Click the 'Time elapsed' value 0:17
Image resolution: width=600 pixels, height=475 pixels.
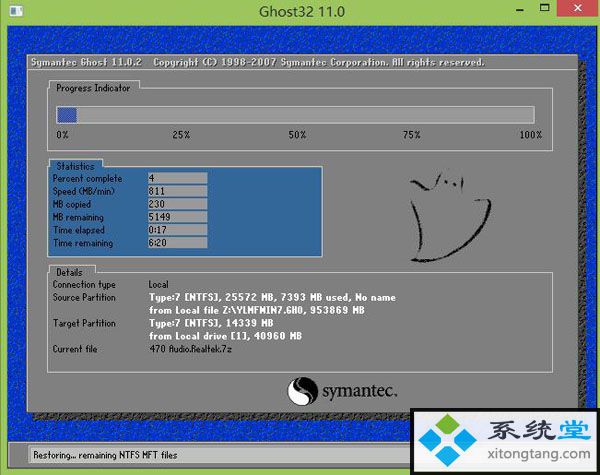click(x=178, y=230)
